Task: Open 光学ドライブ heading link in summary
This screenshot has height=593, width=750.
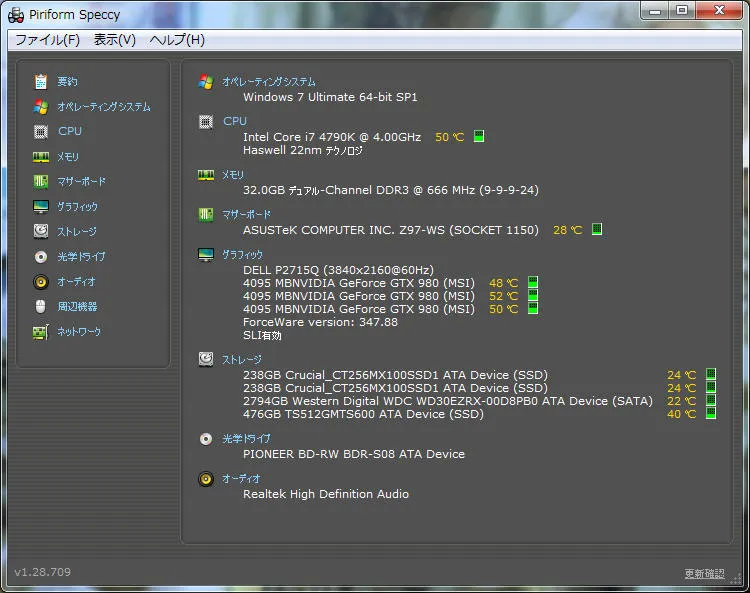Action: click(x=246, y=439)
